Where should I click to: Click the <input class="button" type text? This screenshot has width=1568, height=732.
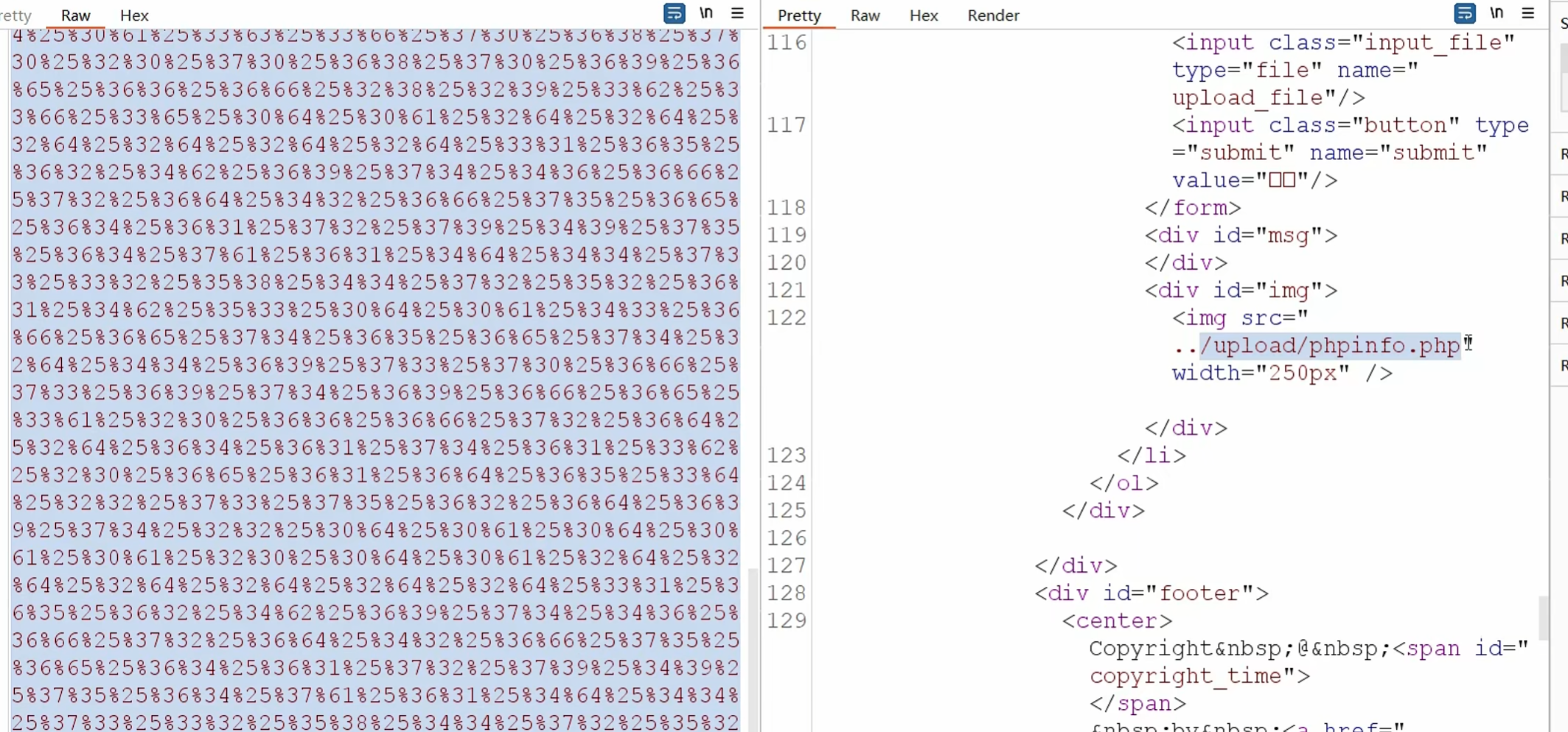1351,125
